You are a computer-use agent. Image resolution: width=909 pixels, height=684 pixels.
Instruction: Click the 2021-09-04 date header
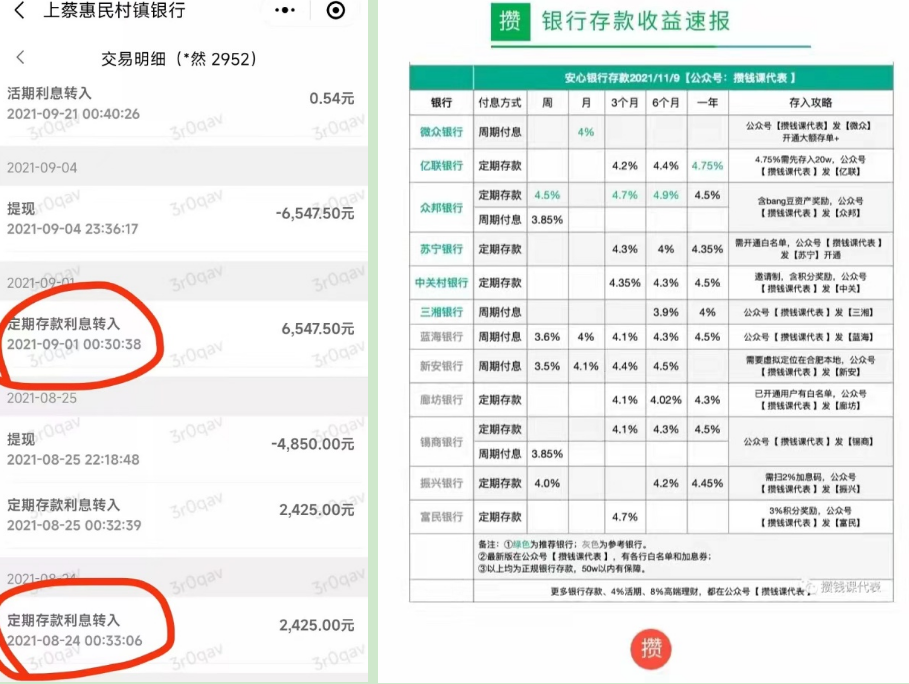click(x=42, y=168)
